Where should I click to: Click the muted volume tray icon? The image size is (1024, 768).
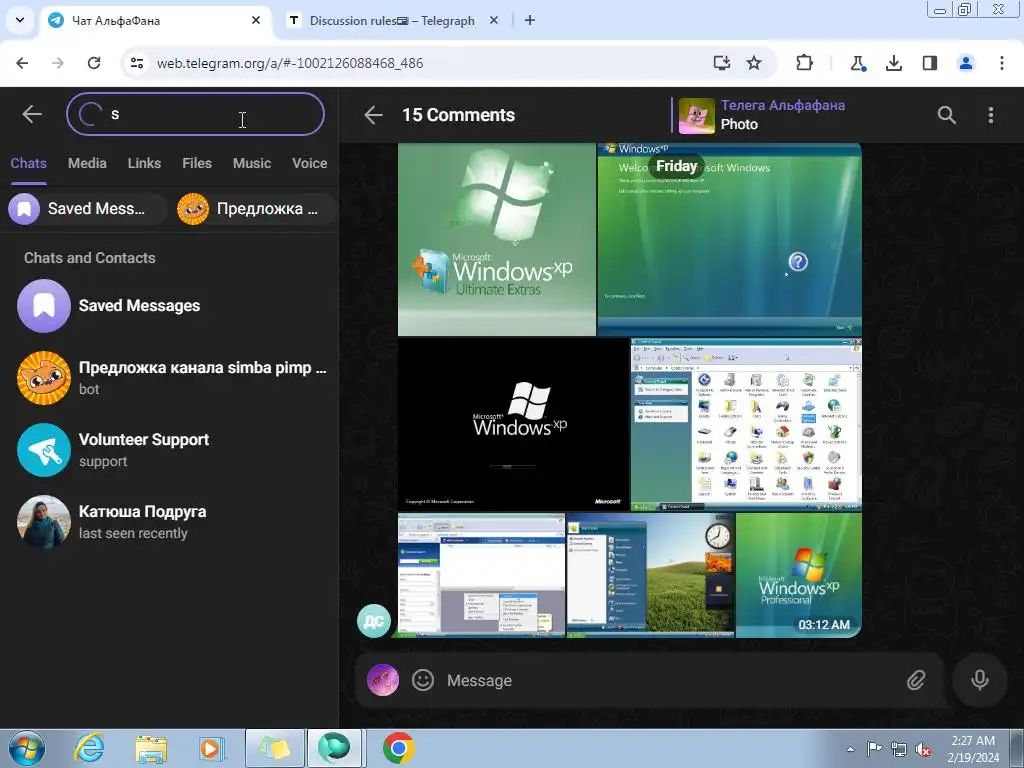[923, 749]
